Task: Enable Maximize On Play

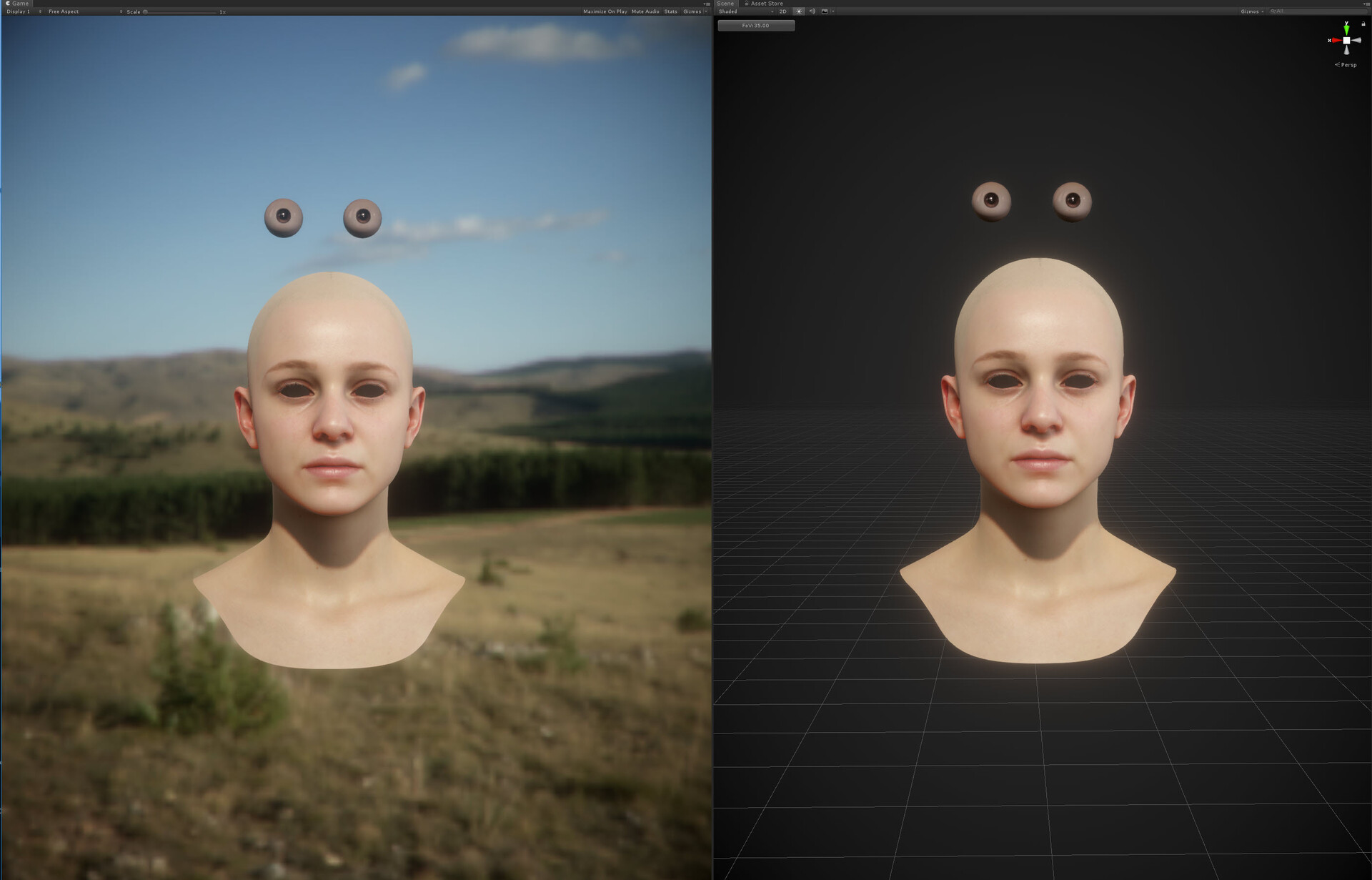Action: click(605, 11)
